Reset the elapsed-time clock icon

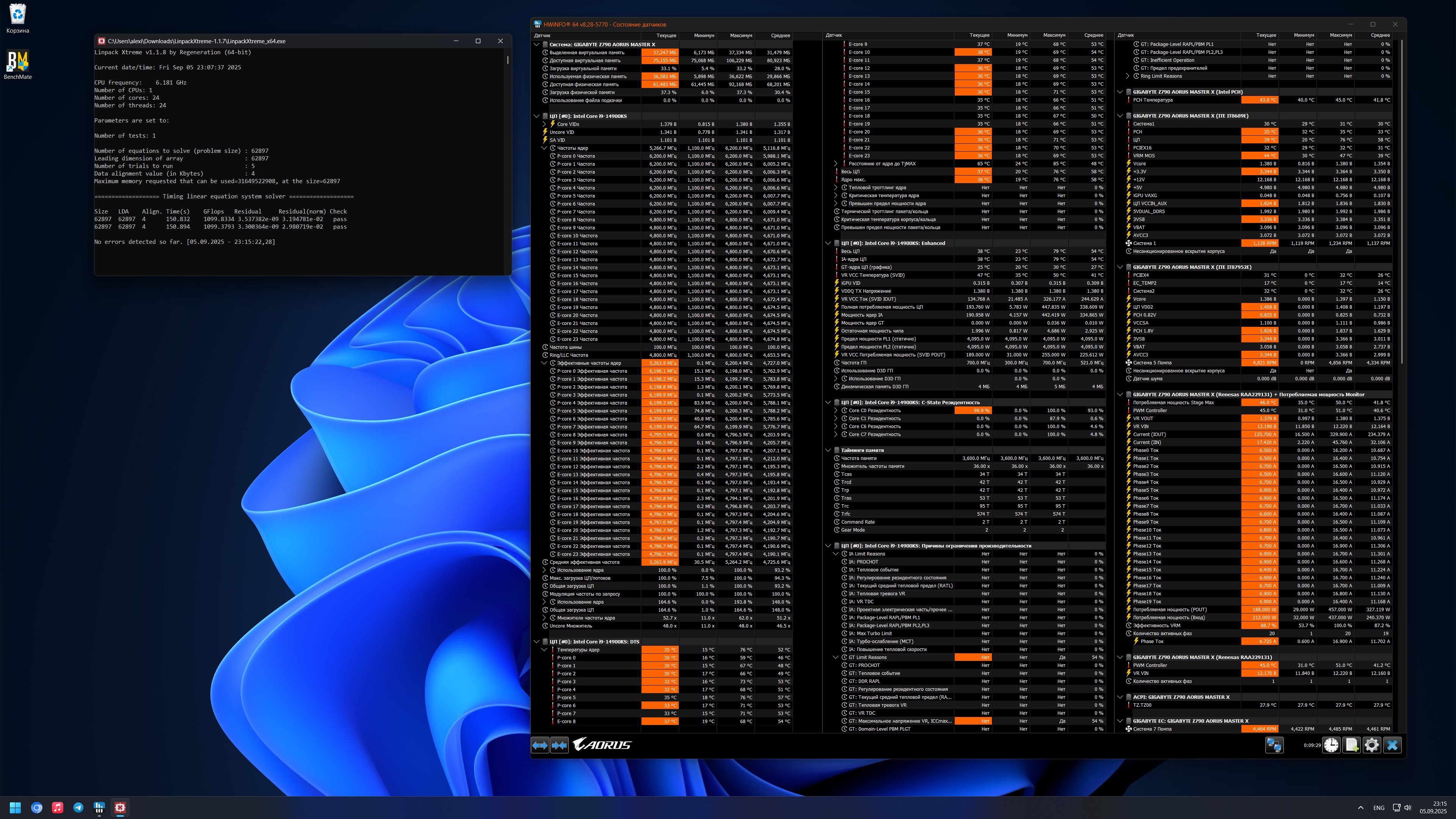click(x=1331, y=745)
